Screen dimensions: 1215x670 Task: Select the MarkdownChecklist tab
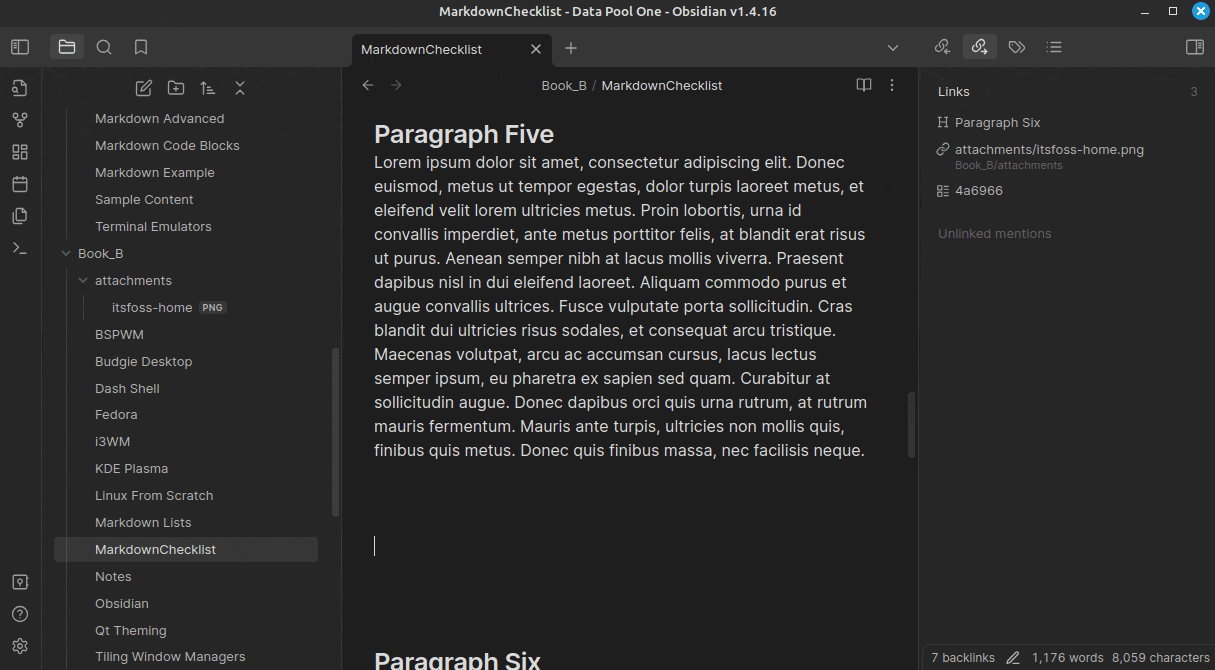tap(422, 49)
